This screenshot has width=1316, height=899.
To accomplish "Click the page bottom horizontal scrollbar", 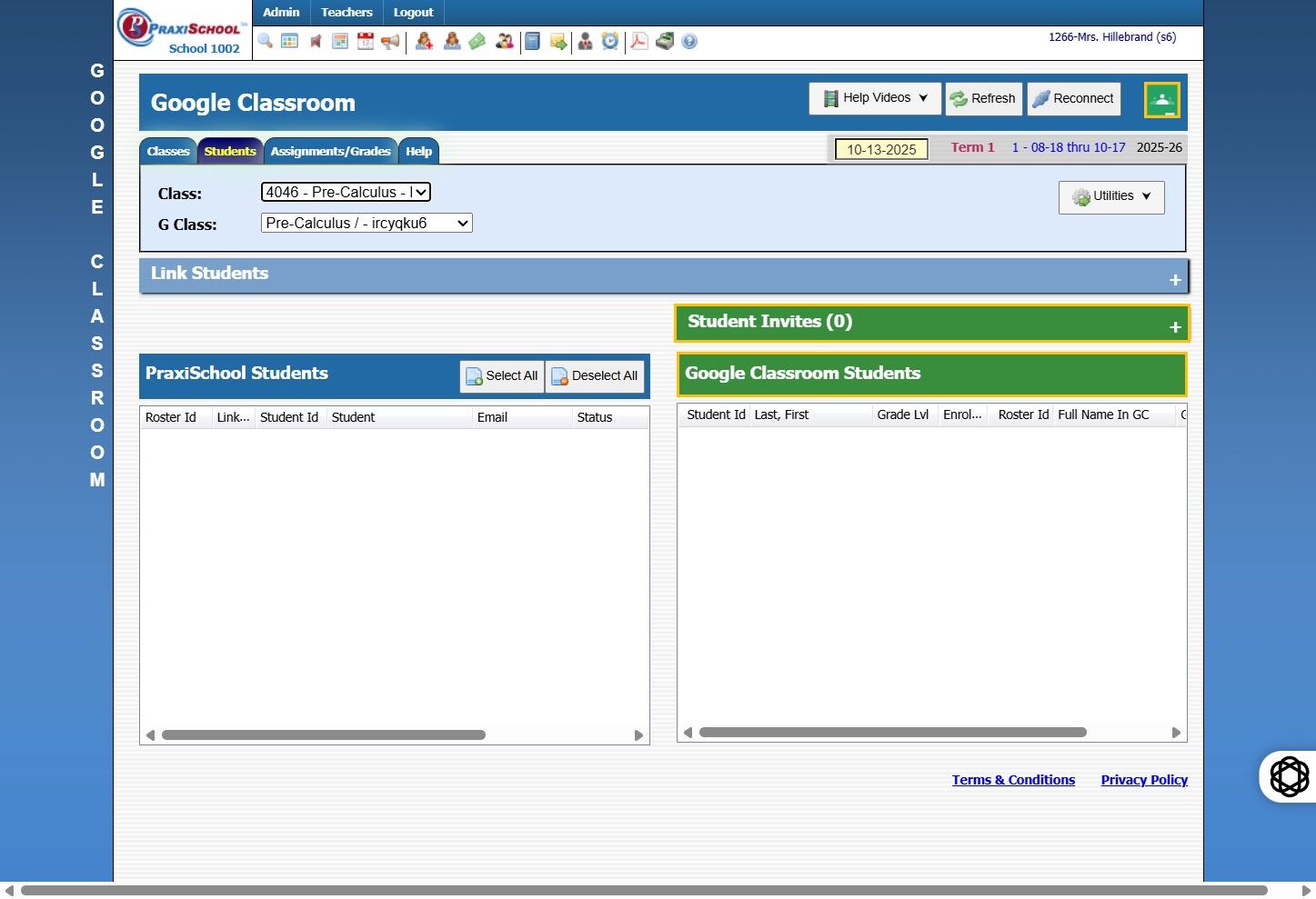I will coord(644,890).
